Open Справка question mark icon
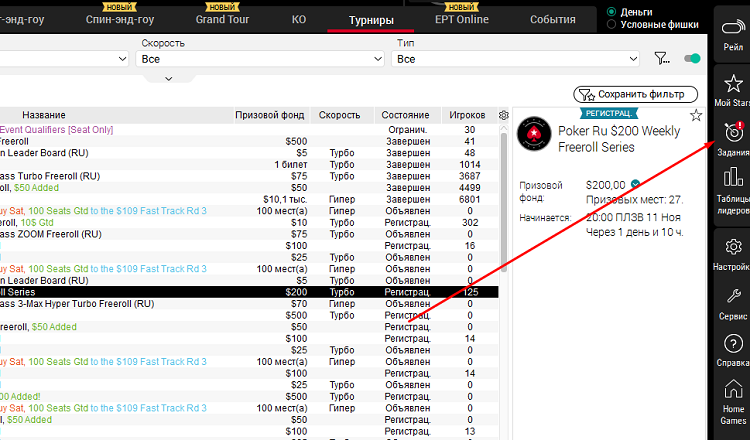This screenshot has width=750, height=440. click(x=732, y=350)
